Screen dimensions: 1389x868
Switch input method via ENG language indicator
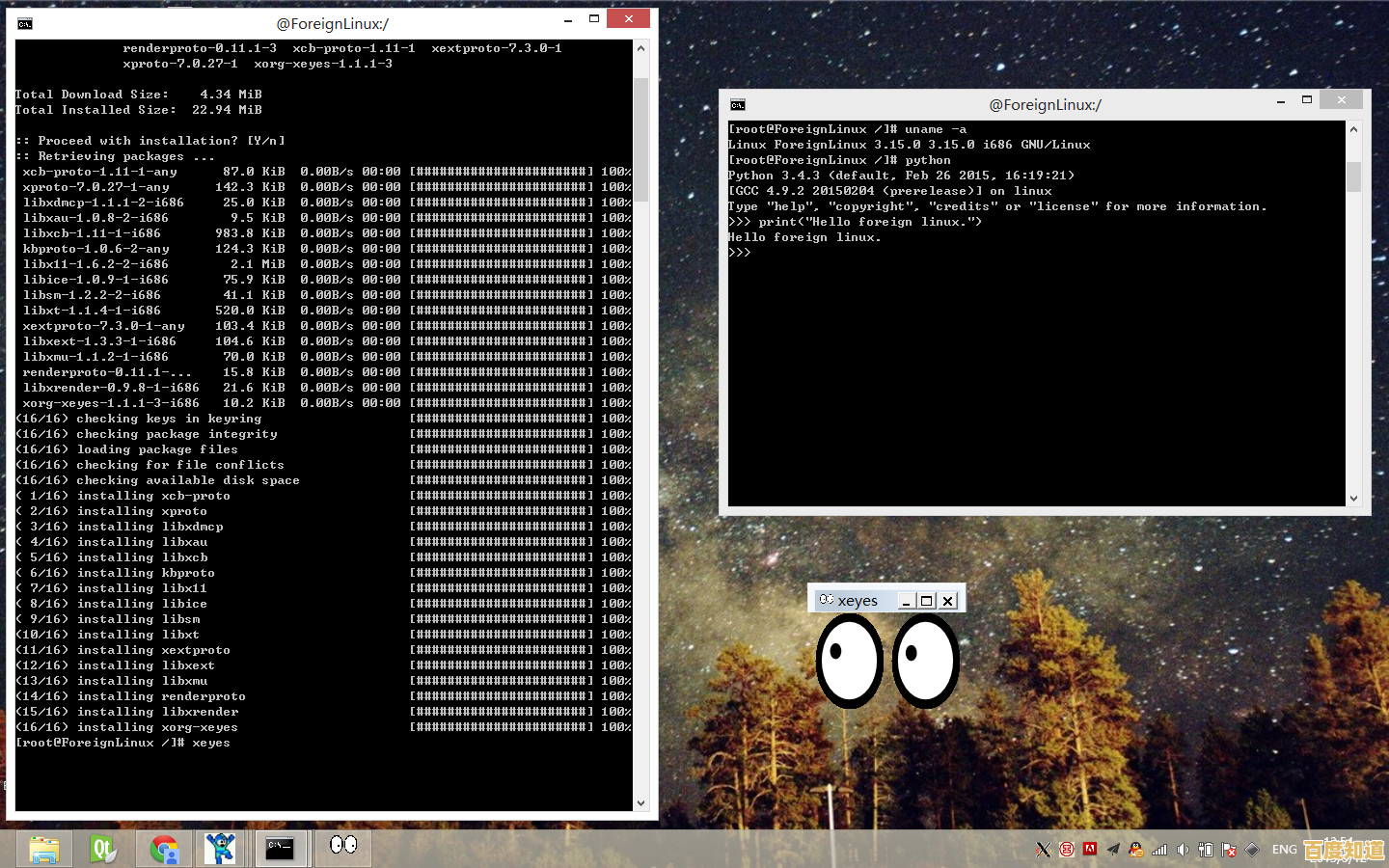1284,850
